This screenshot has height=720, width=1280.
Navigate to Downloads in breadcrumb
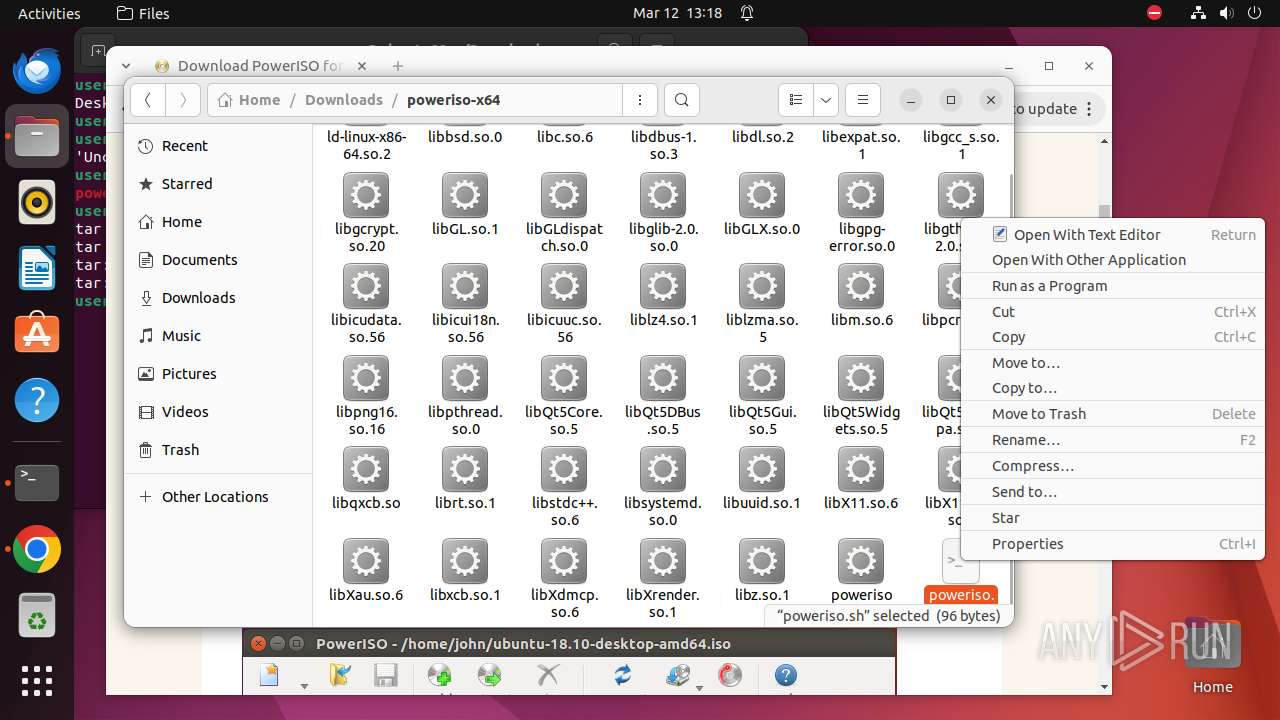[x=344, y=100]
